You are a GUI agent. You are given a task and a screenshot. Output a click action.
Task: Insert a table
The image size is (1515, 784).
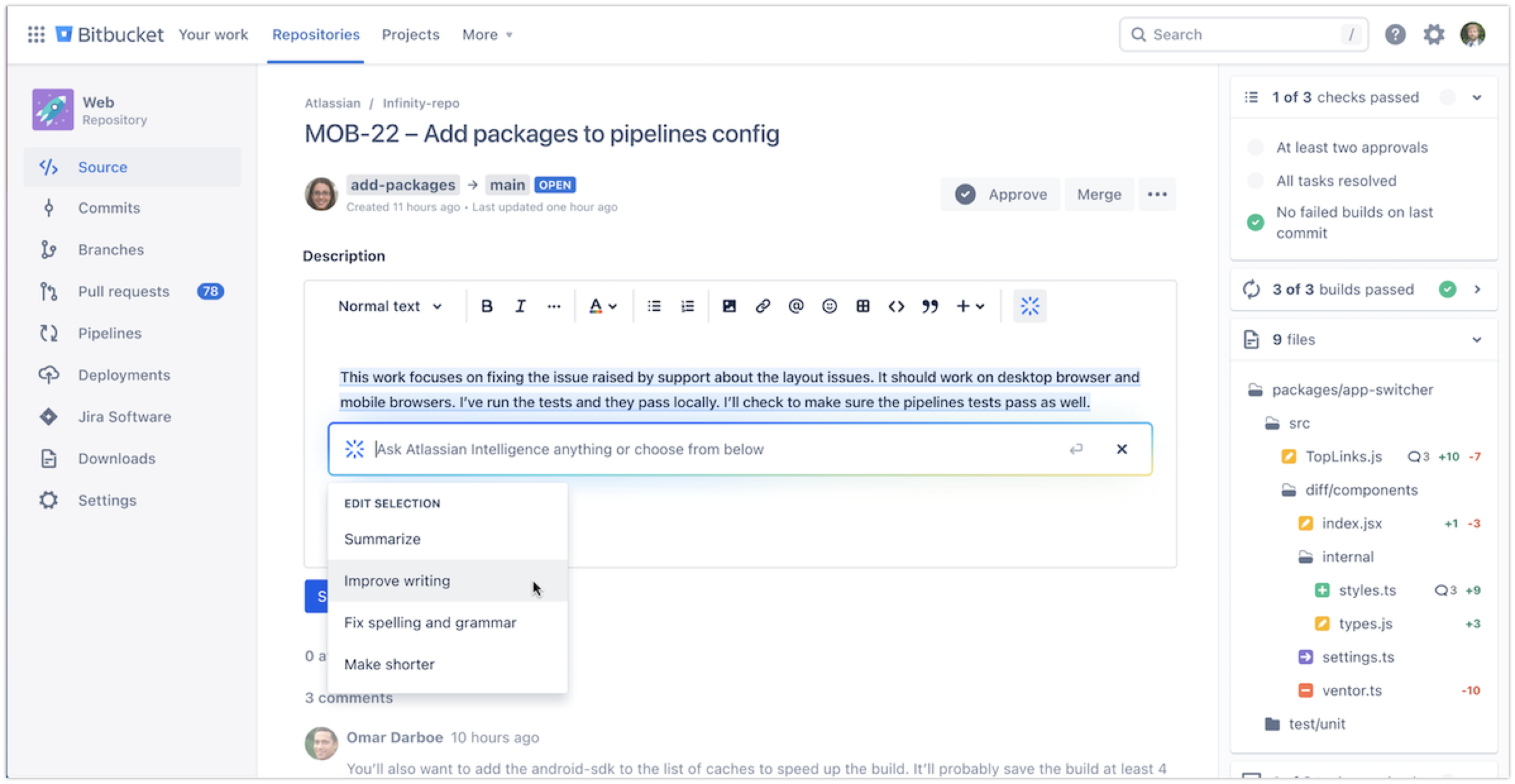click(x=862, y=306)
